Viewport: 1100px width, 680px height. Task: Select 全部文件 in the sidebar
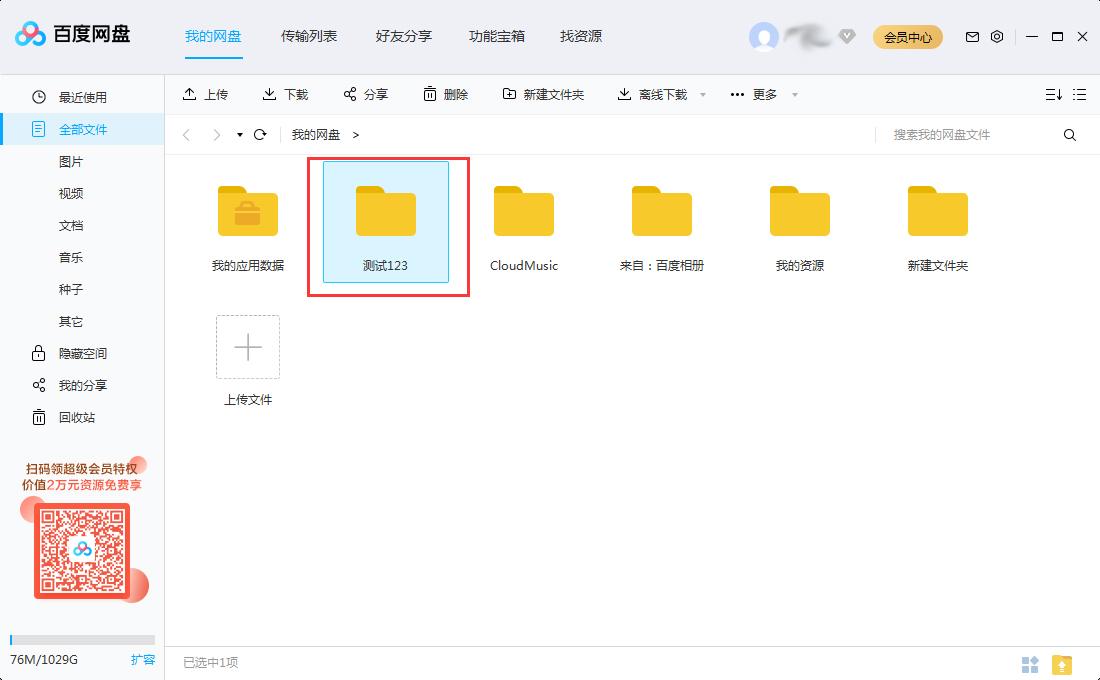coord(82,129)
